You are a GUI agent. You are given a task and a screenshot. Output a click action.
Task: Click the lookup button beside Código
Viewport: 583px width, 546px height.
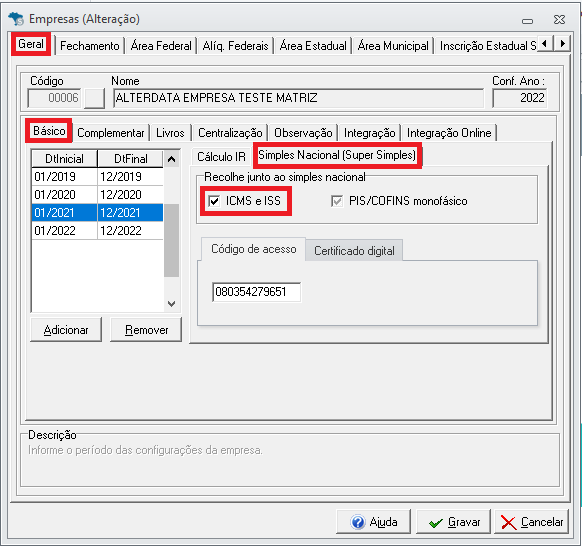pyautogui.click(x=94, y=98)
